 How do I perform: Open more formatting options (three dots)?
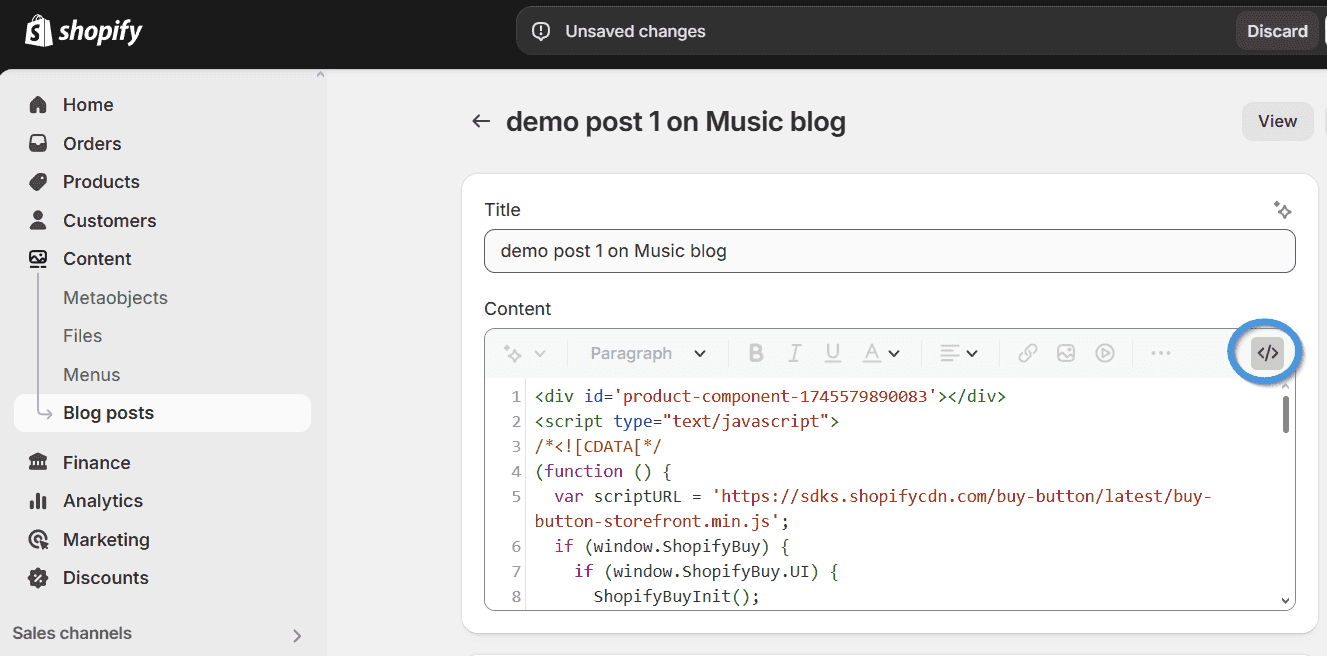[x=1161, y=353]
